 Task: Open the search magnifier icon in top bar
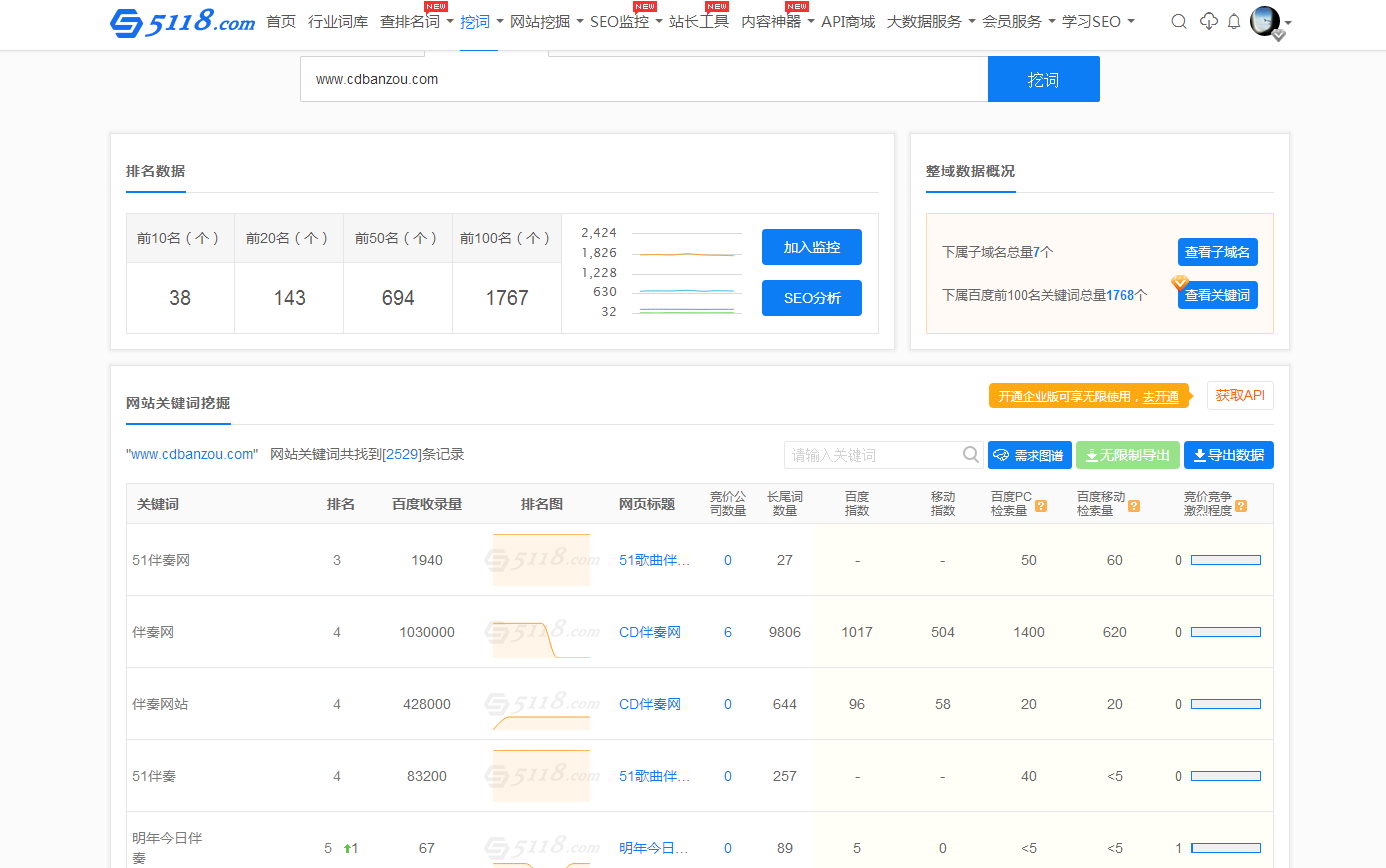coord(1179,21)
